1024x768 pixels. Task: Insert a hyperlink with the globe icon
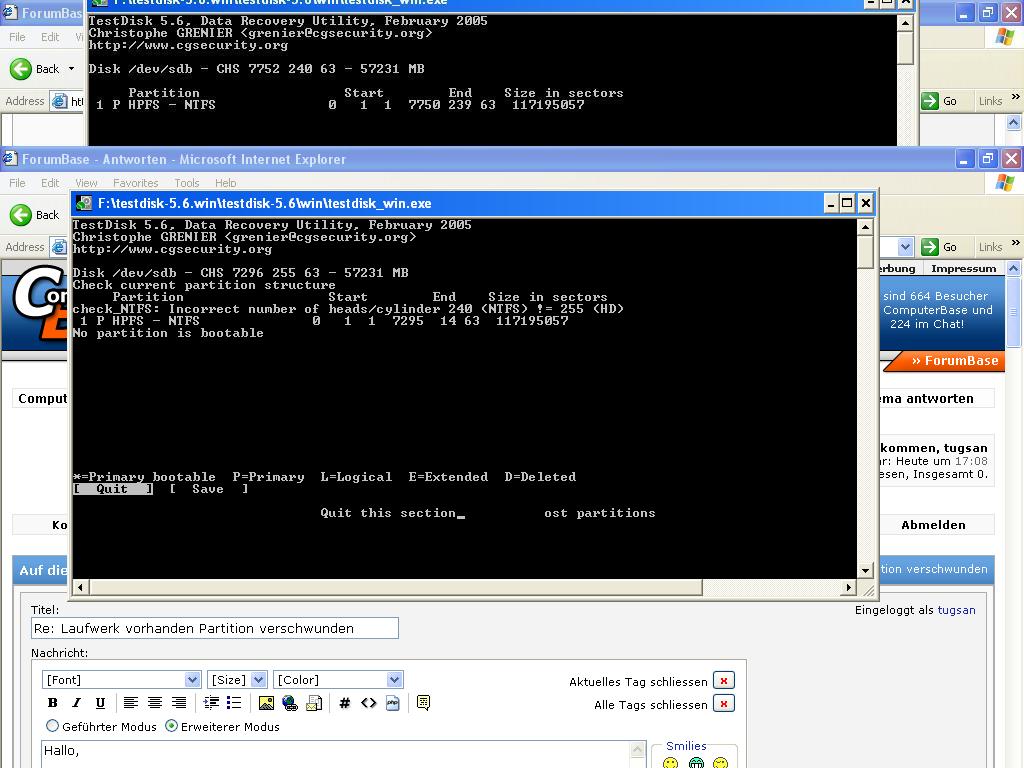point(290,703)
